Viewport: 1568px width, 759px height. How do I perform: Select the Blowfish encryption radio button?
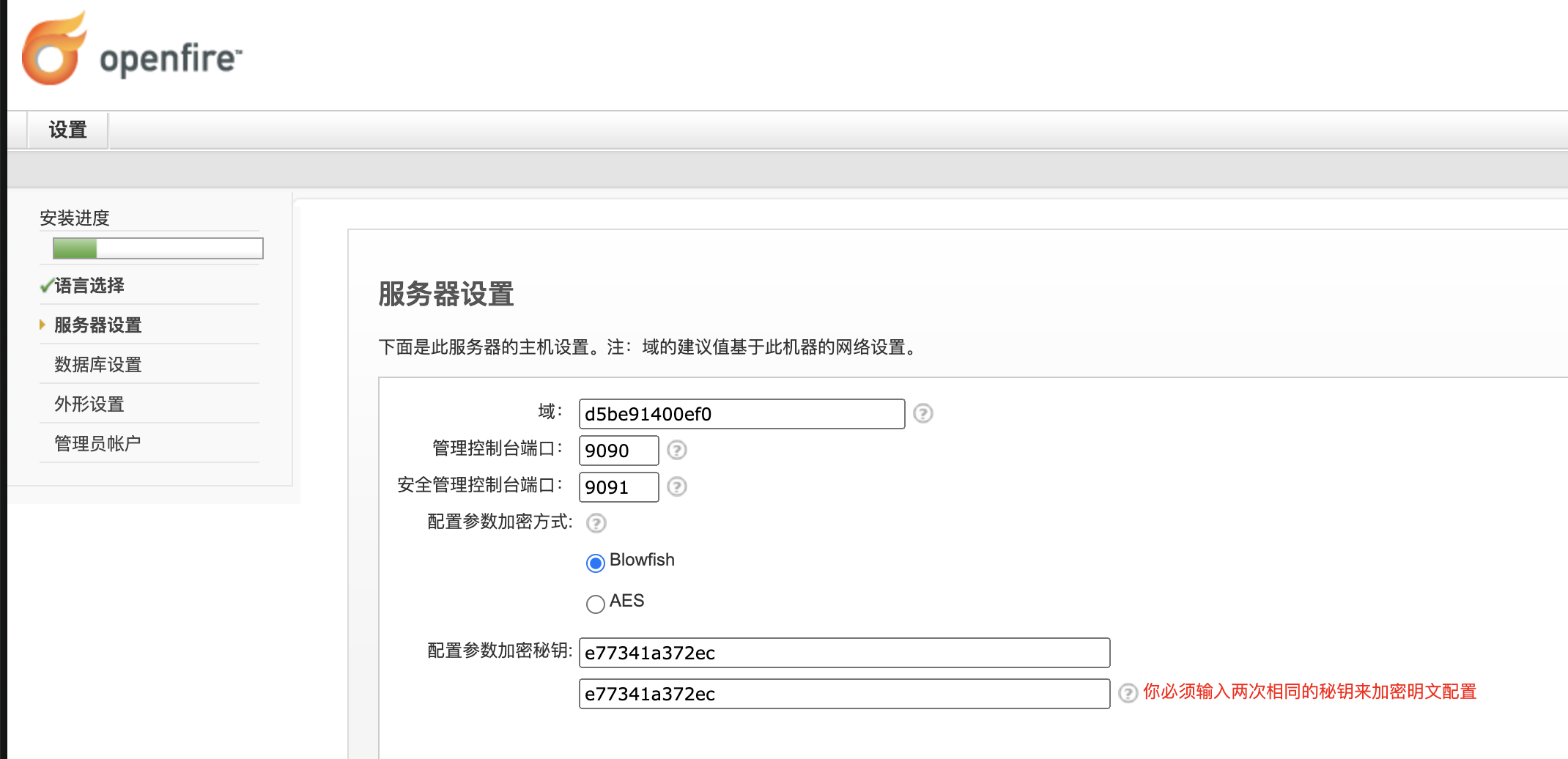pos(596,563)
